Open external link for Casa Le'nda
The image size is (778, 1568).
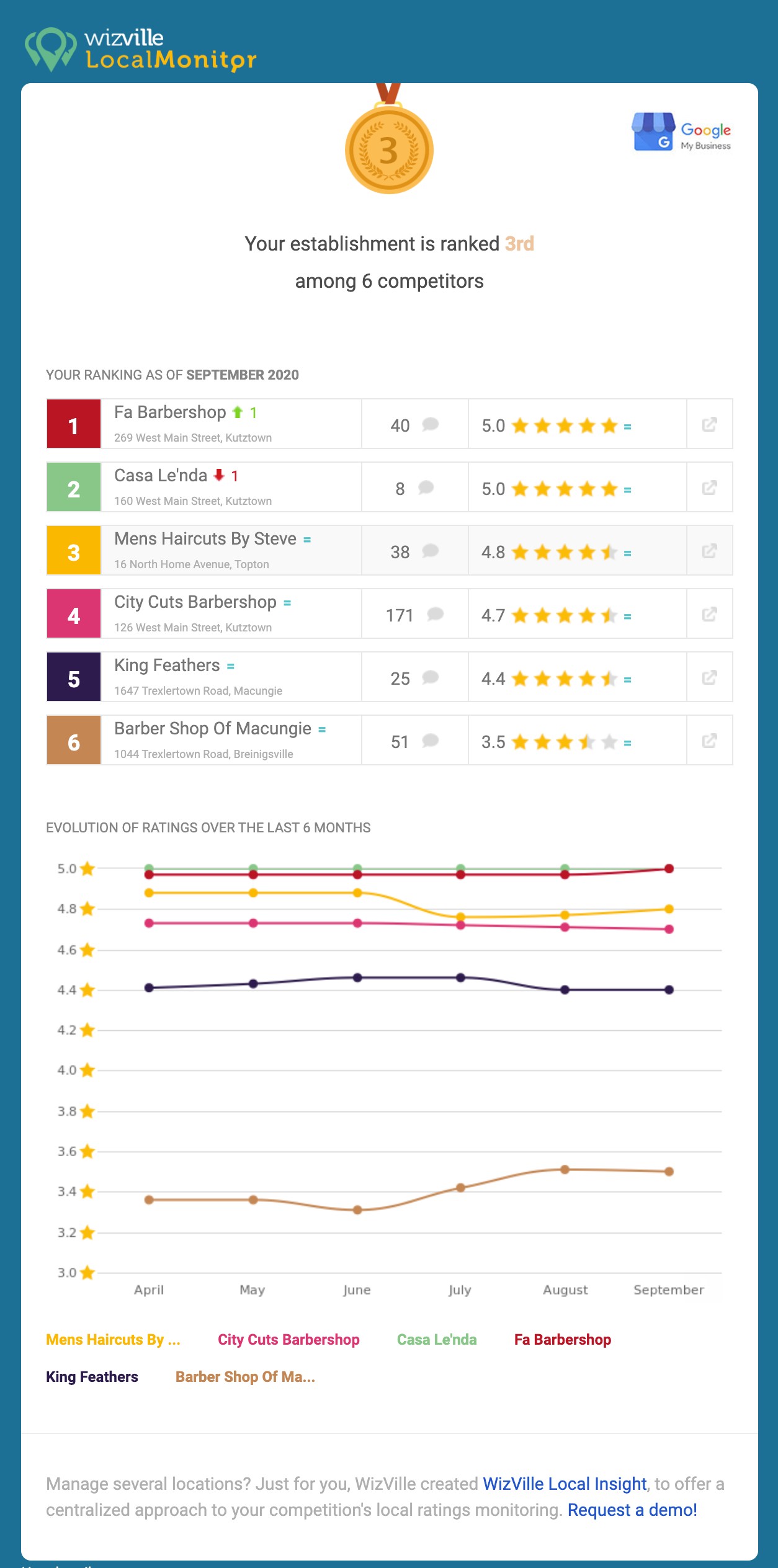709,488
